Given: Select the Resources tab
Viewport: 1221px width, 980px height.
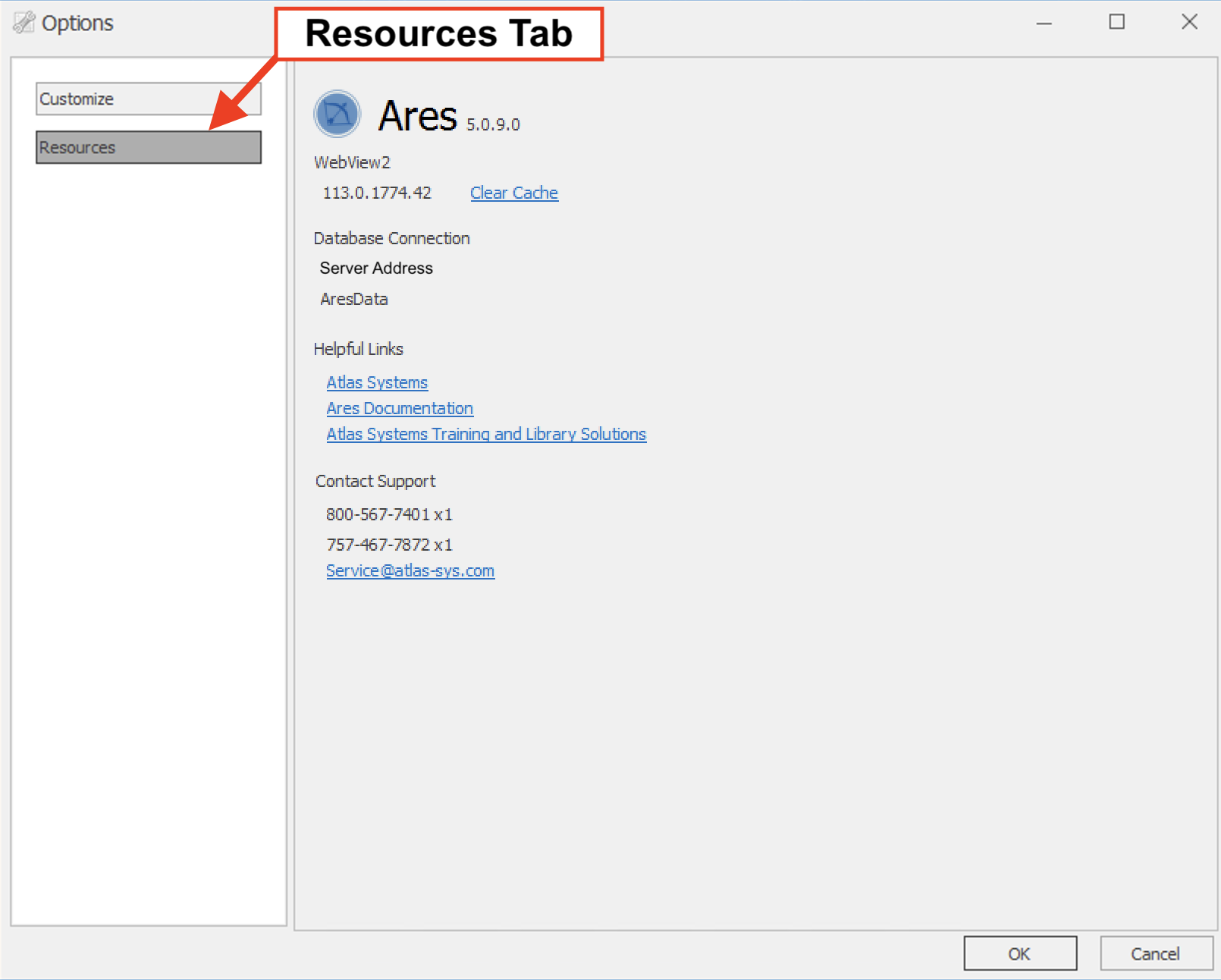Looking at the screenshot, I should (148, 147).
